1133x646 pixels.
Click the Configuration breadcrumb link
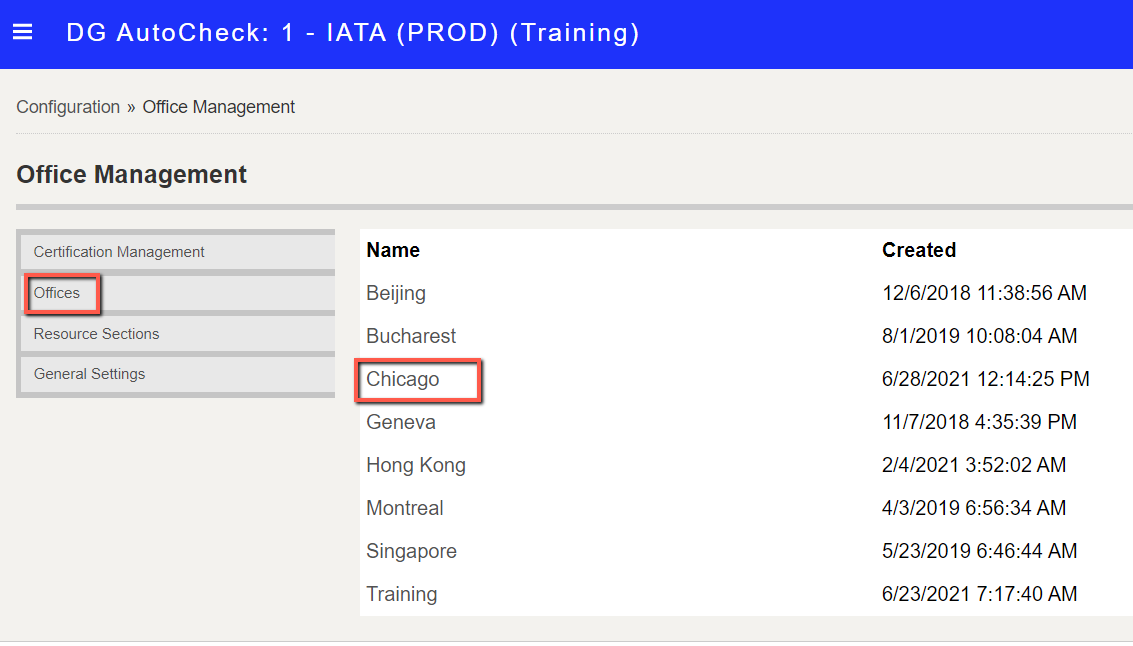coord(68,107)
